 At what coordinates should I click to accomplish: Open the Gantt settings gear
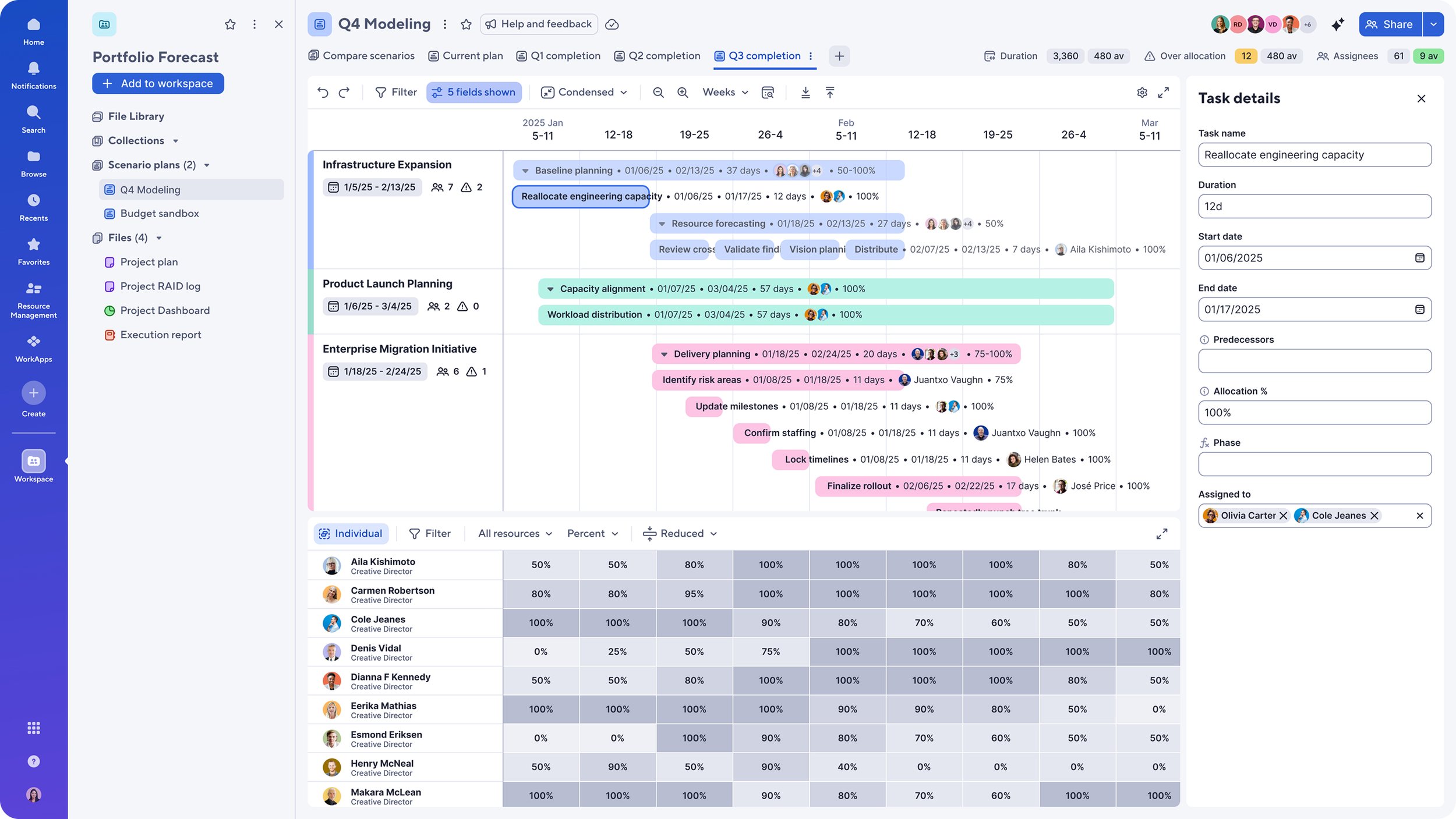(x=1142, y=93)
